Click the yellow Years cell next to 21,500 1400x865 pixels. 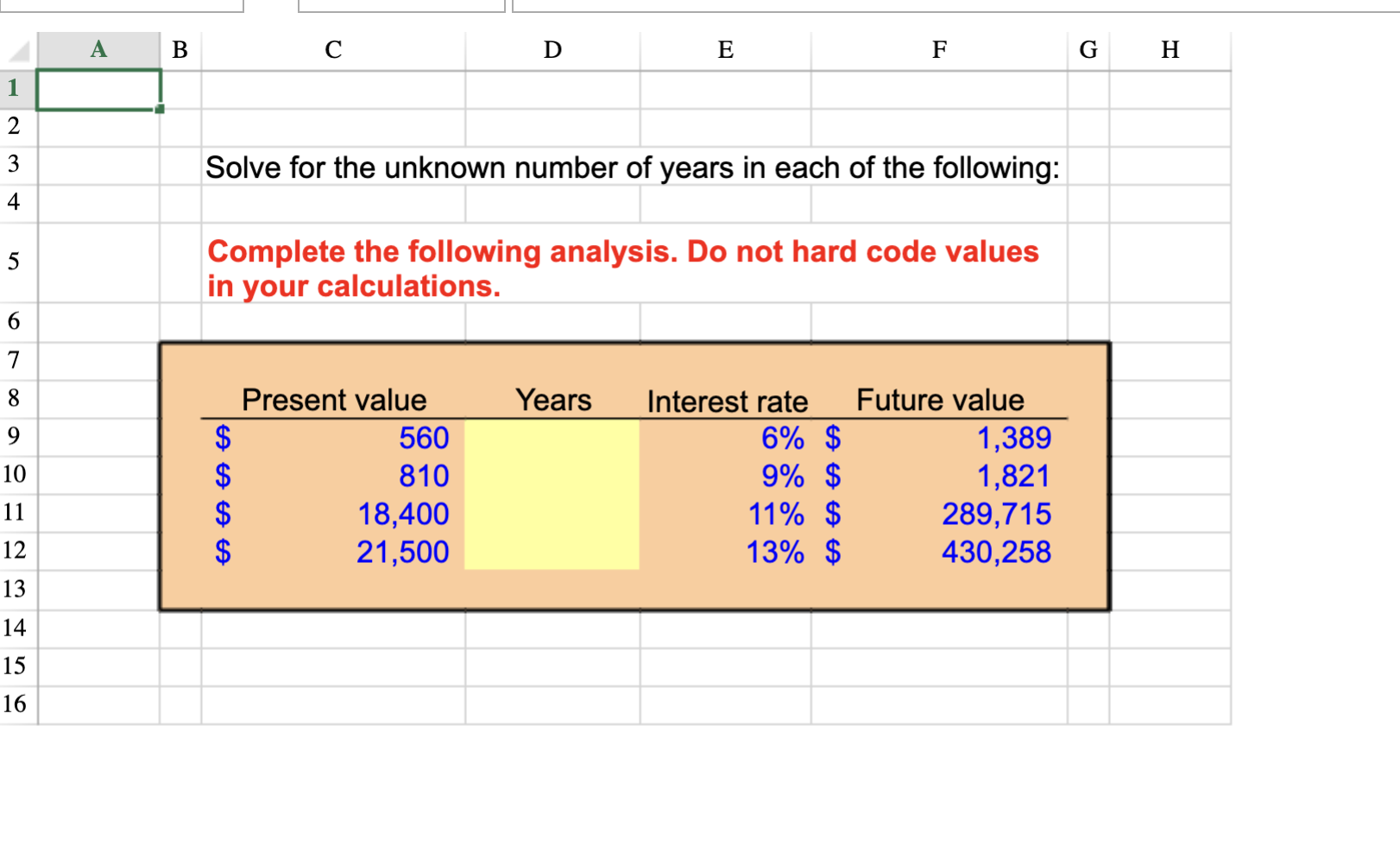tap(552, 552)
